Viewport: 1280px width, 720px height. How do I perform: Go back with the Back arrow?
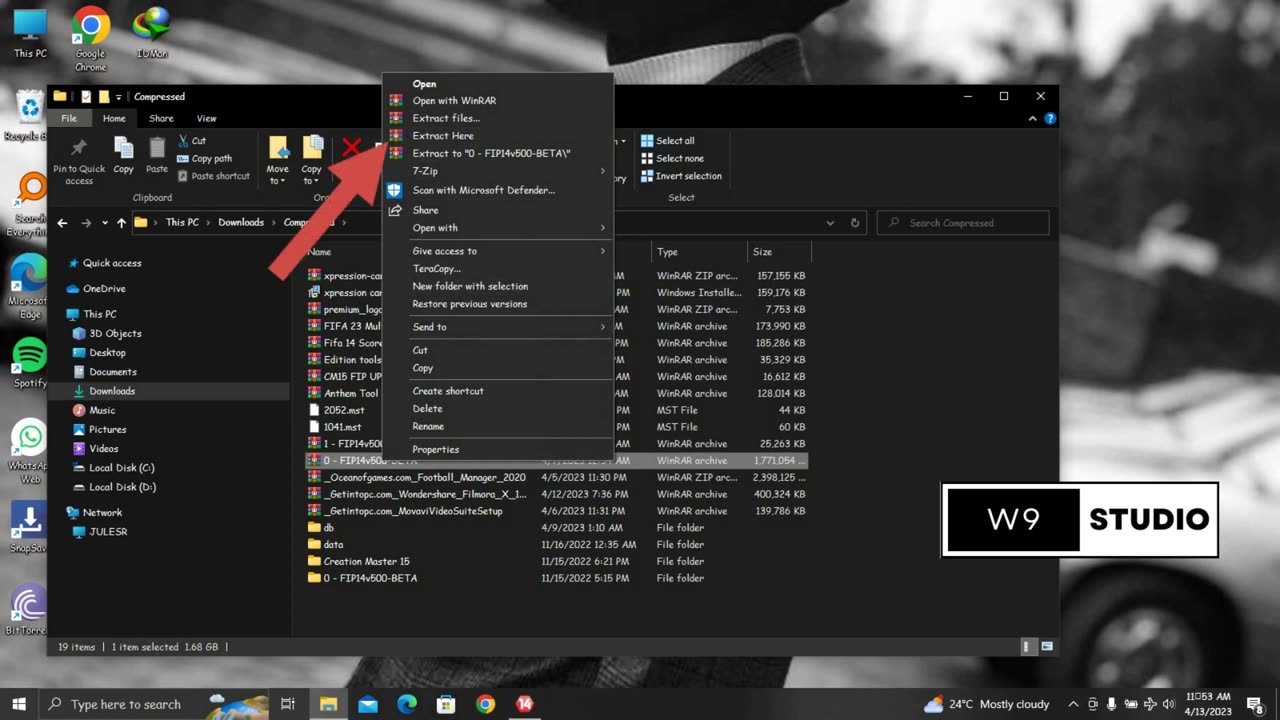click(x=62, y=223)
